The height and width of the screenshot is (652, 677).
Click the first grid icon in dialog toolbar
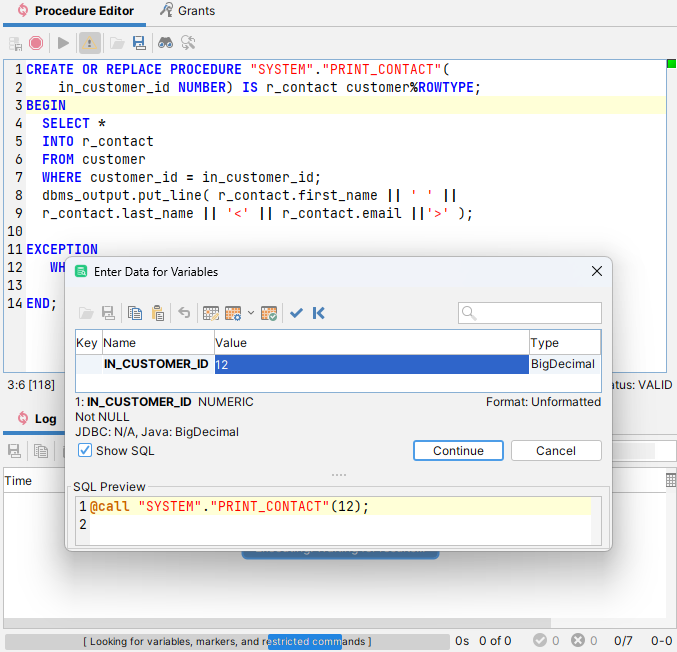click(x=211, y=313)
